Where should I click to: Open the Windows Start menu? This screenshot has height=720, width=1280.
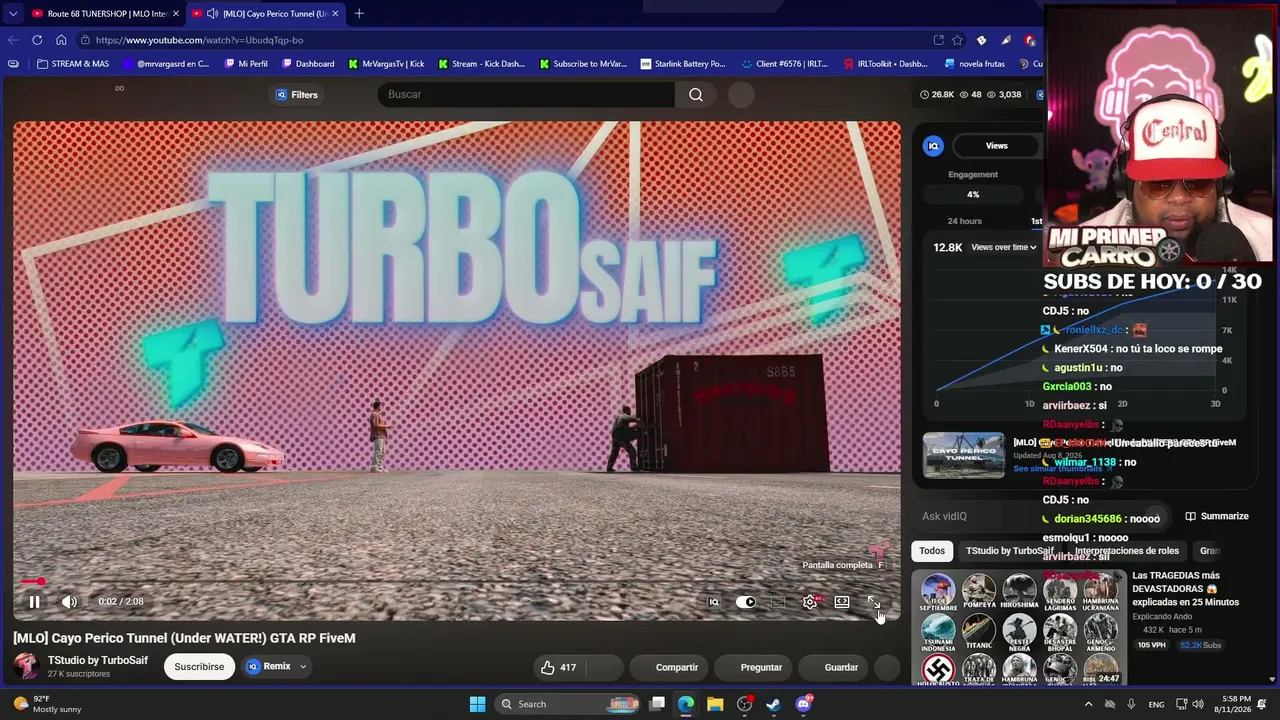click(478, 704)
